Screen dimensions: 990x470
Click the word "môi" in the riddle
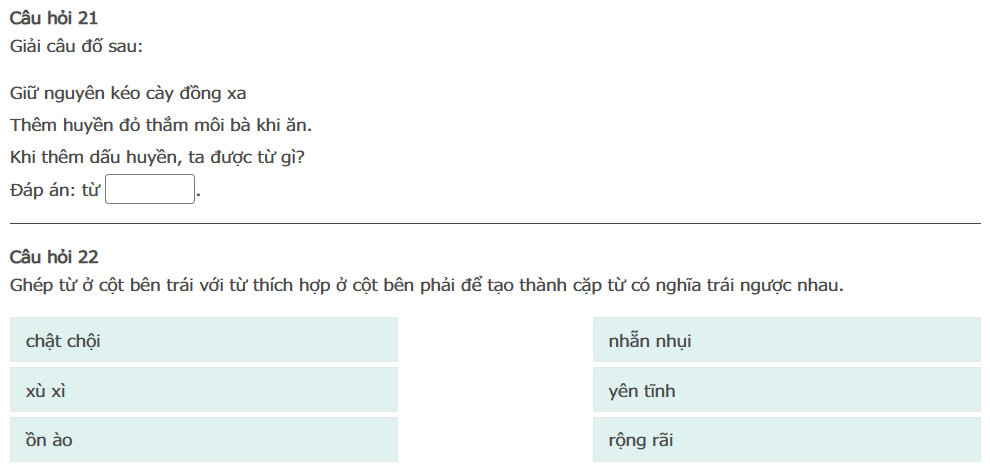pyautogui.click(x=217, y=126)
